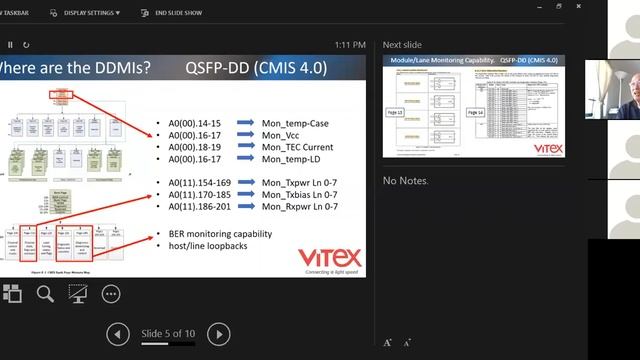The width and height of the screenshot is (640, 360).
Task: Decrease notes text size
Action: [x=407, y=343]
